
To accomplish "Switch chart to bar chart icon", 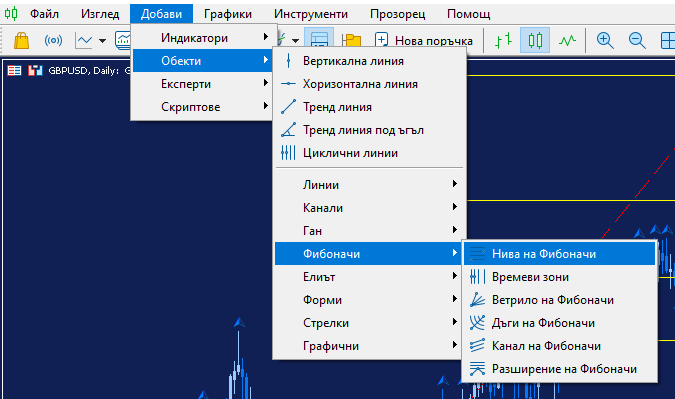I will [x=503, y=40].
